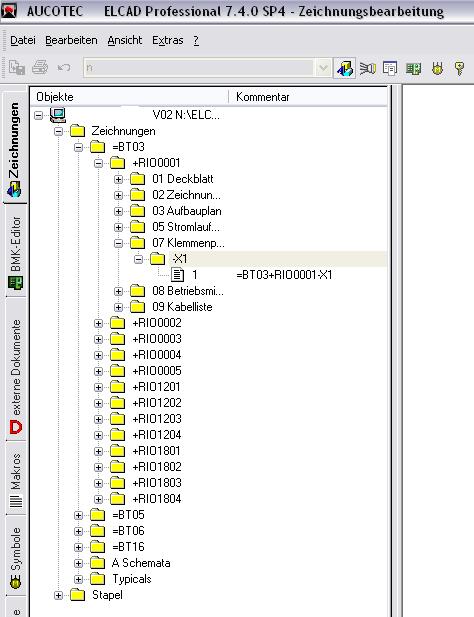474x617 pixels.
Task: Click the green BMK editor toolbar icon
Action: [x=413, y=69]
